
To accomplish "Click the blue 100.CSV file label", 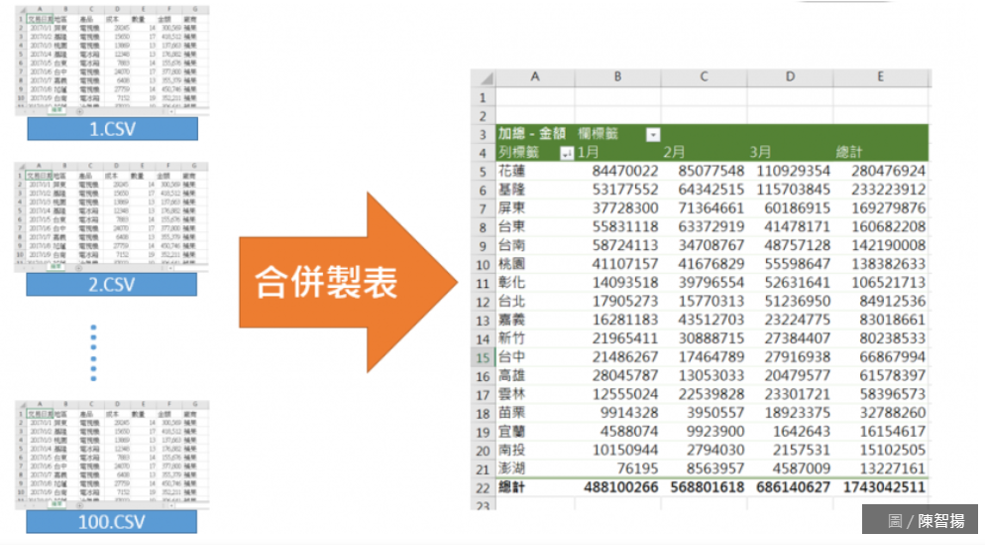I will 112,521.
